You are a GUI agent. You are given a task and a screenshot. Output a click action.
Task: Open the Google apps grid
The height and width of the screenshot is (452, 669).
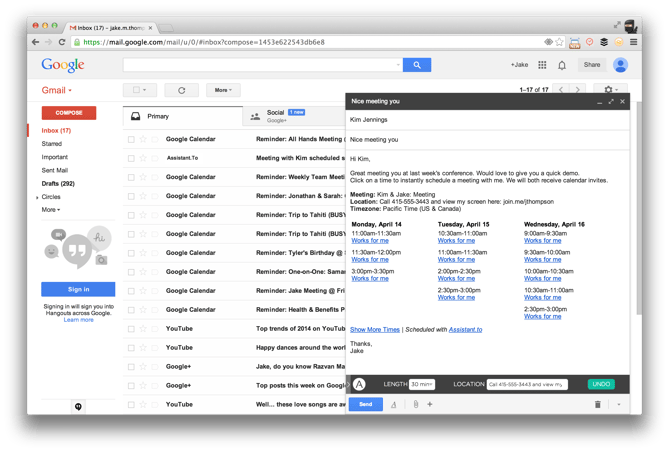coord(542,65)
